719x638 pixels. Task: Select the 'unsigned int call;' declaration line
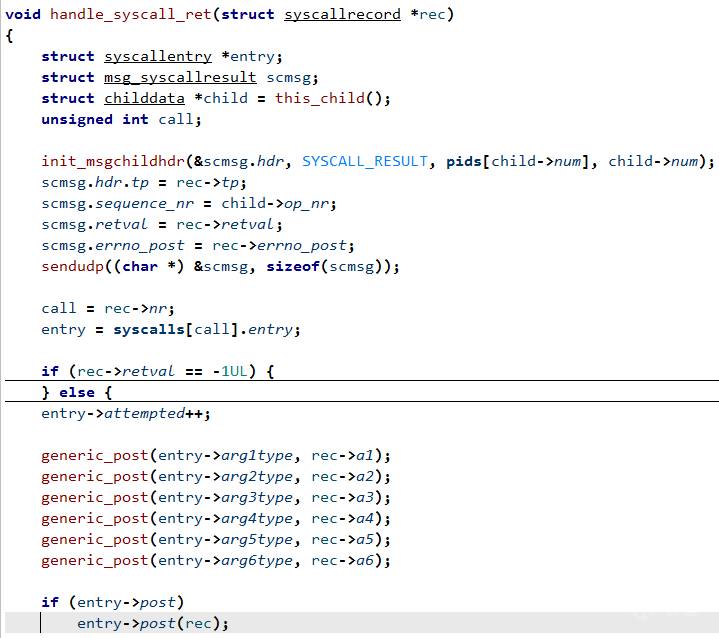[121, 119]
